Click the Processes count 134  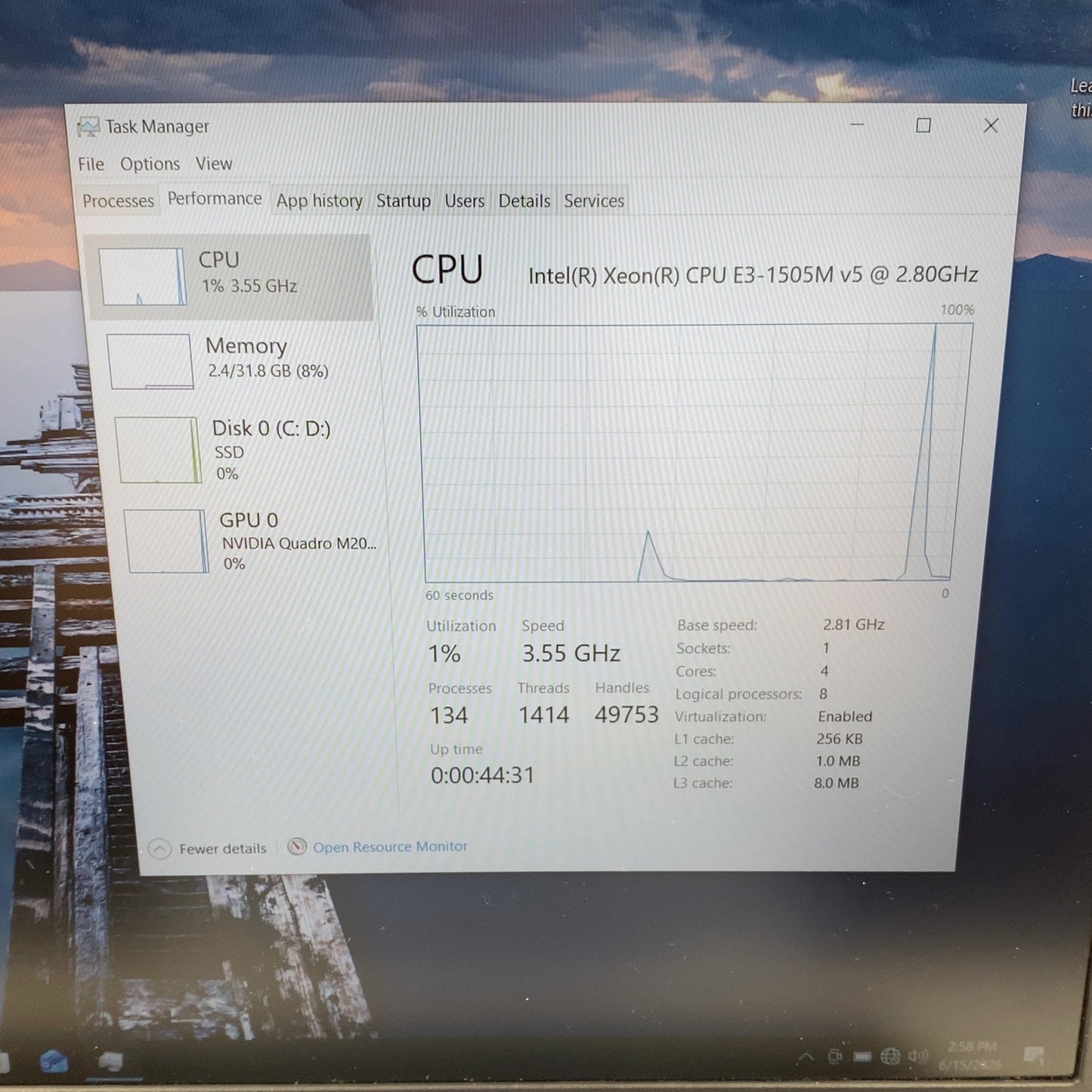point(449,715)
